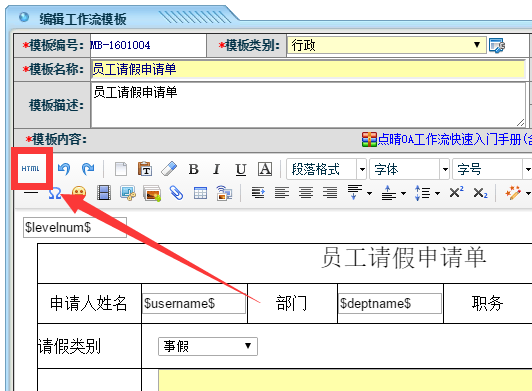Click the 模板名称 template name field
The height and width of the screenshot is (391, 532).
tap(308, 69)
